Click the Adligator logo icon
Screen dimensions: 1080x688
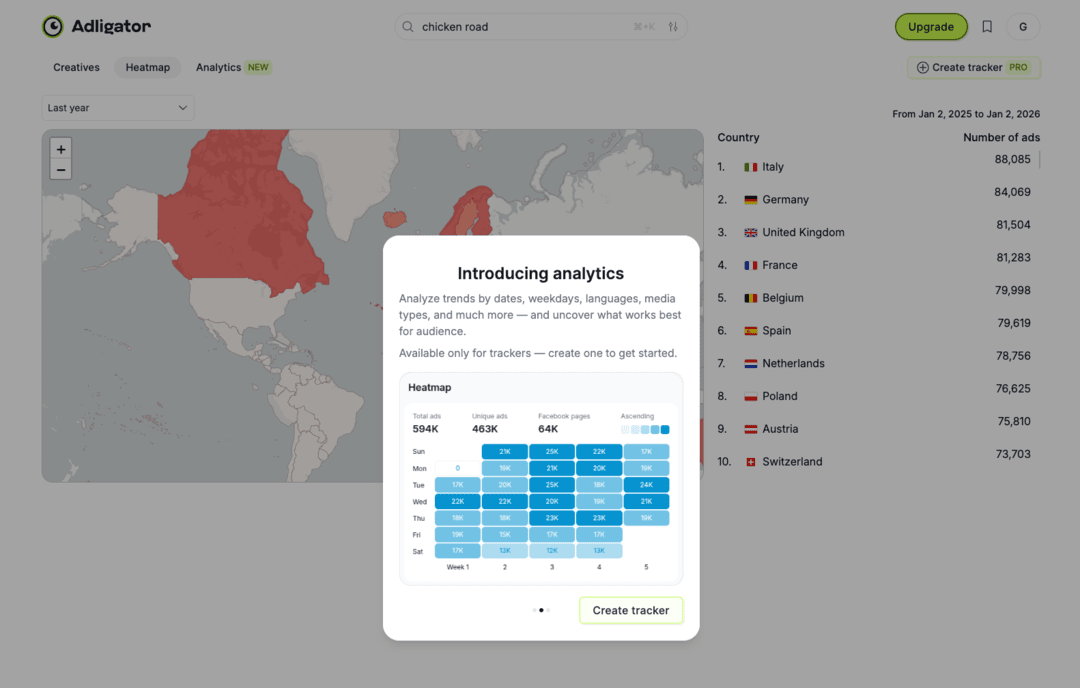[x=53, y=27]
